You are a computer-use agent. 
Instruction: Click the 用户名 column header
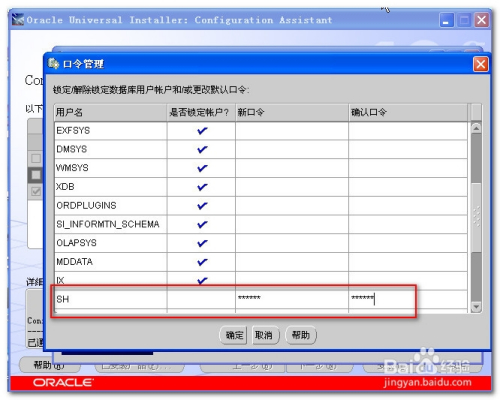tap(111, 112)
